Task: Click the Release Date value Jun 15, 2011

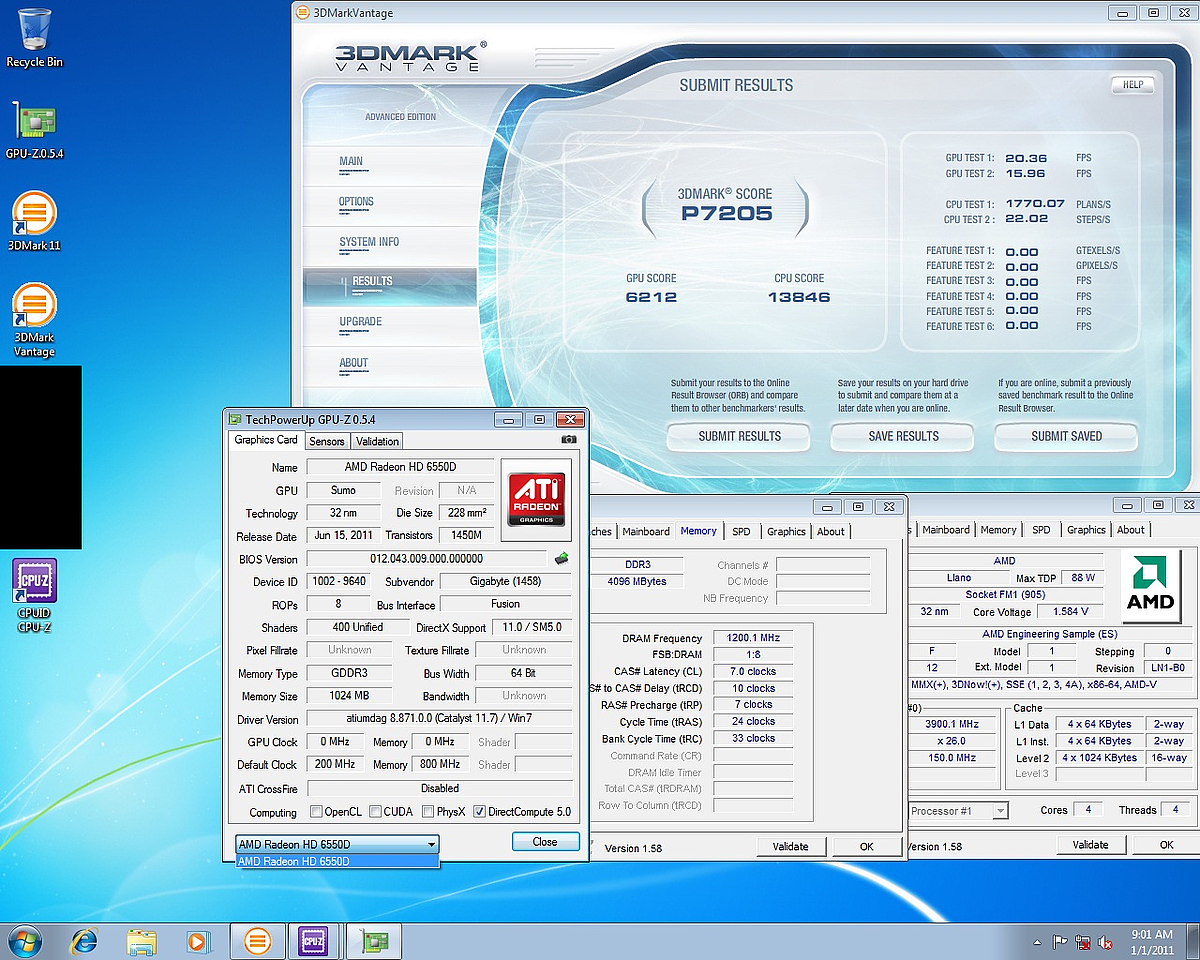Action: coord(343,536)
